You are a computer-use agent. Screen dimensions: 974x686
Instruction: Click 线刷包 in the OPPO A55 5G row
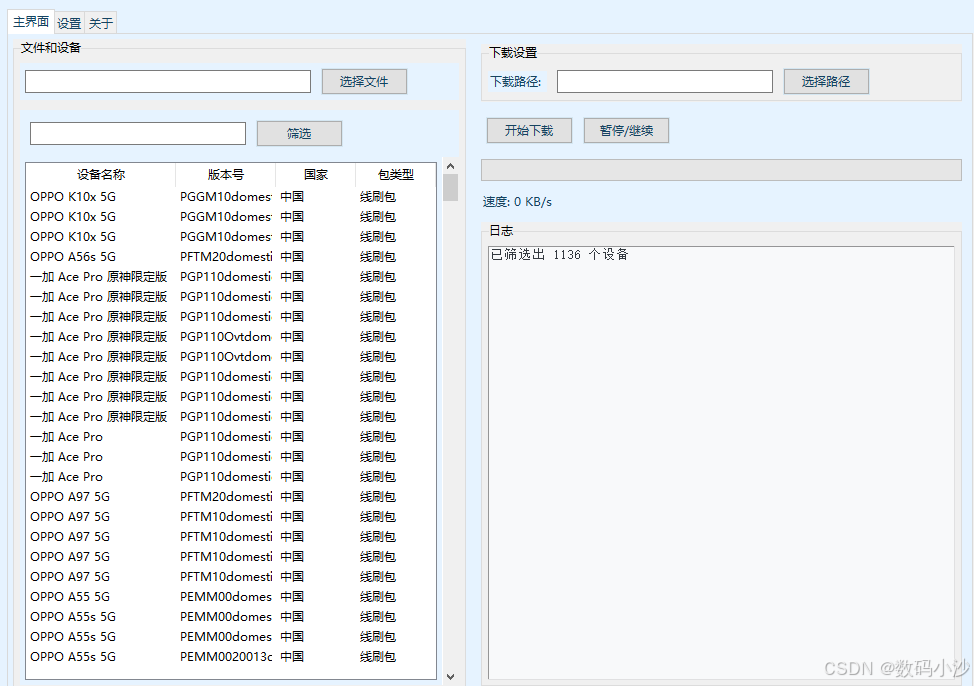(378, 597)
